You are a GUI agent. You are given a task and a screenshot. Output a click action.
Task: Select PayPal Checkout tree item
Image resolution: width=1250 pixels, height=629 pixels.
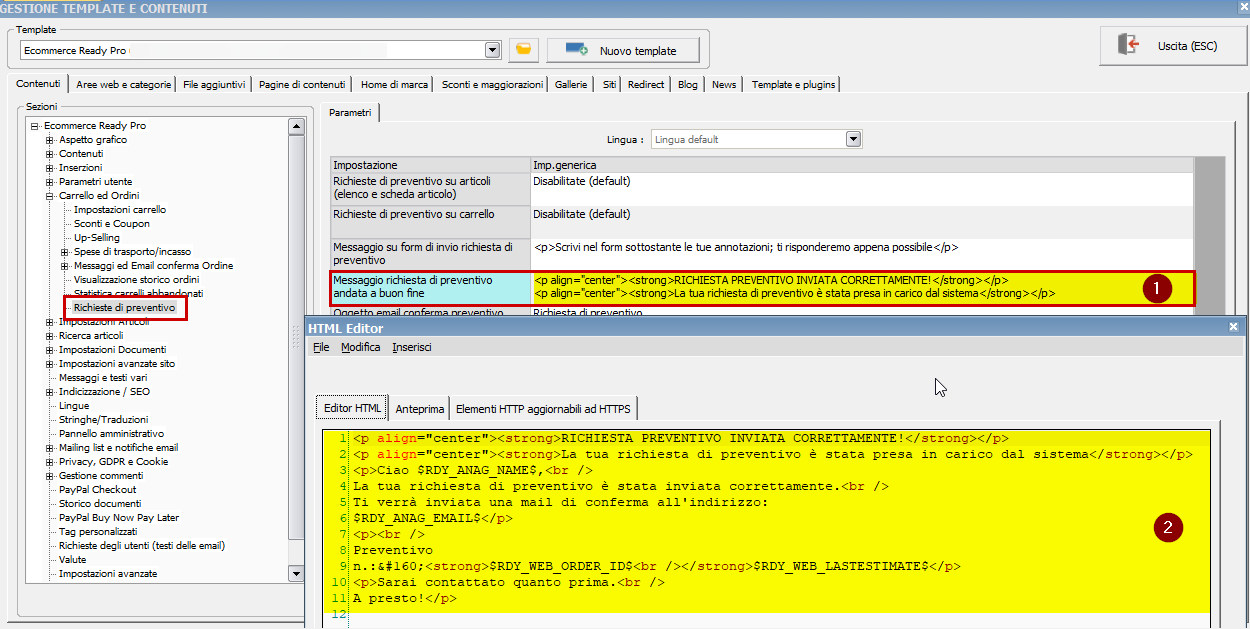98,490
